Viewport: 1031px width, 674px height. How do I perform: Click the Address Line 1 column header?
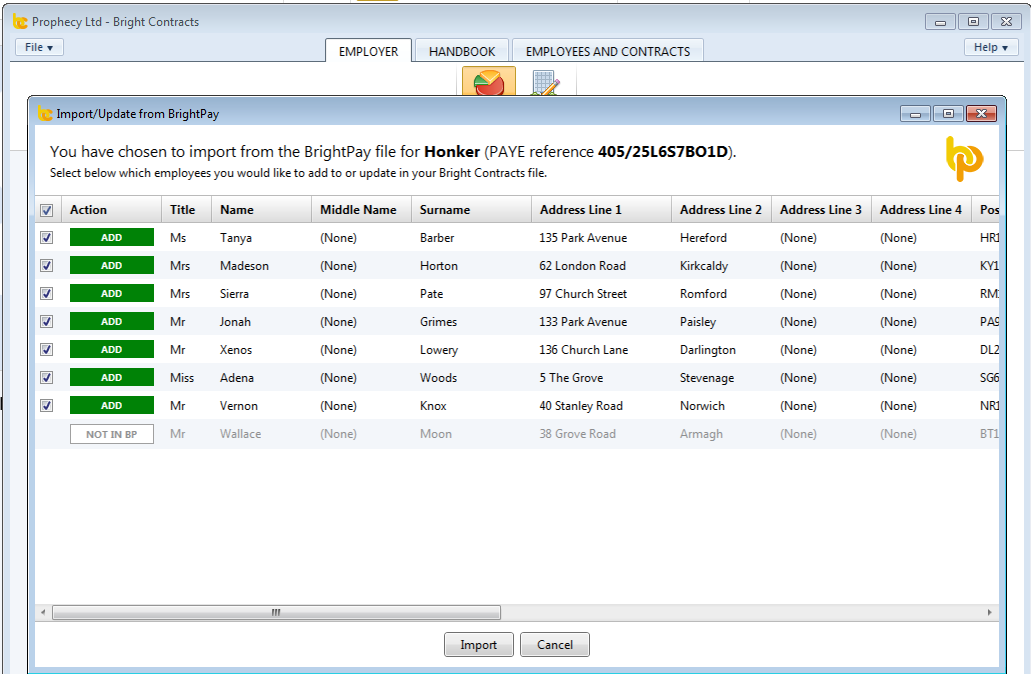click(x=602, y=210)
